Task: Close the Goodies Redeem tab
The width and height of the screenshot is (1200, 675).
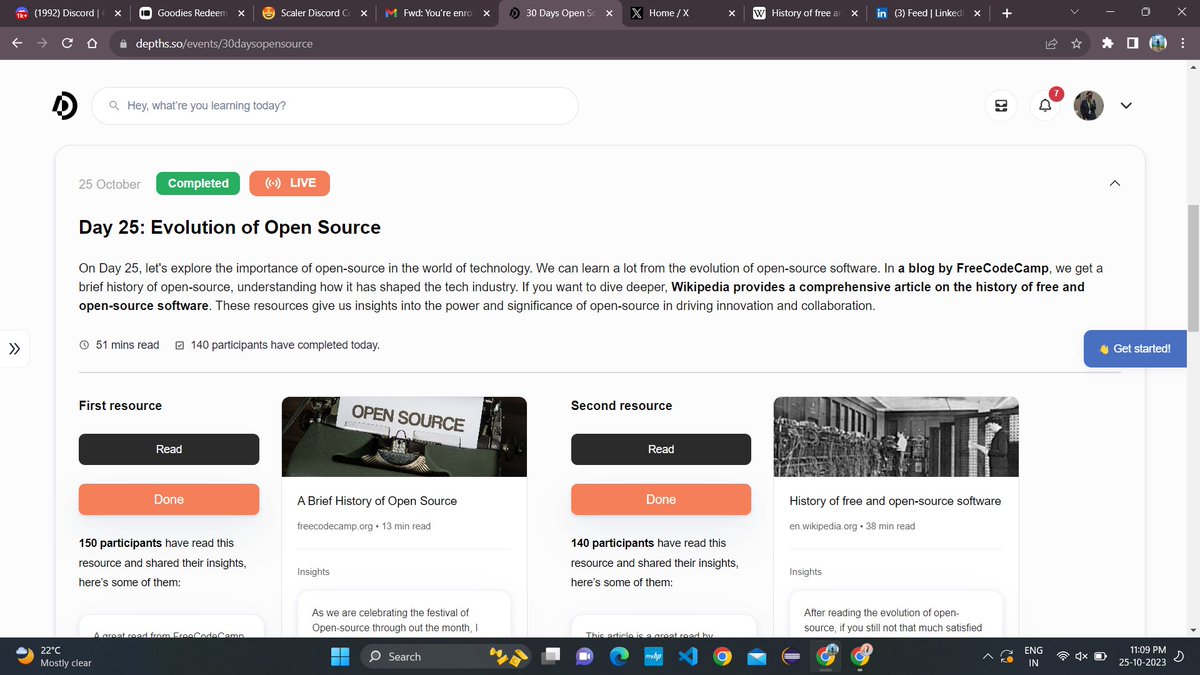Action: 241,14
